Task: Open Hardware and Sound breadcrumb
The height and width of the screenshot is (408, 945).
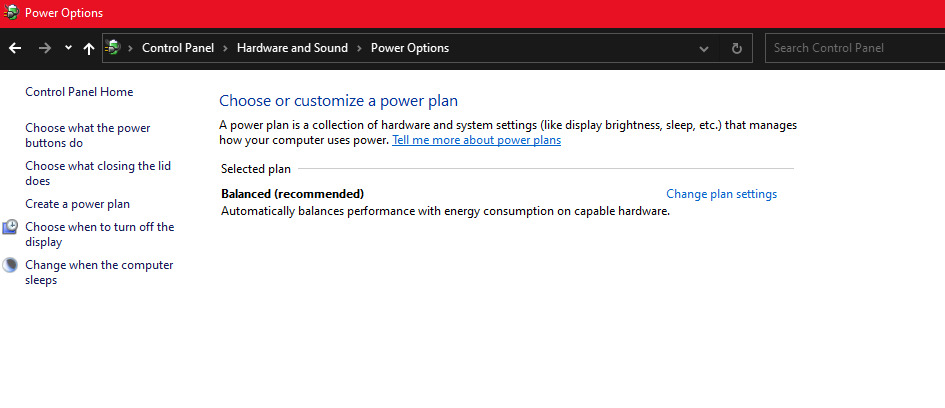Action: point(292,48)
